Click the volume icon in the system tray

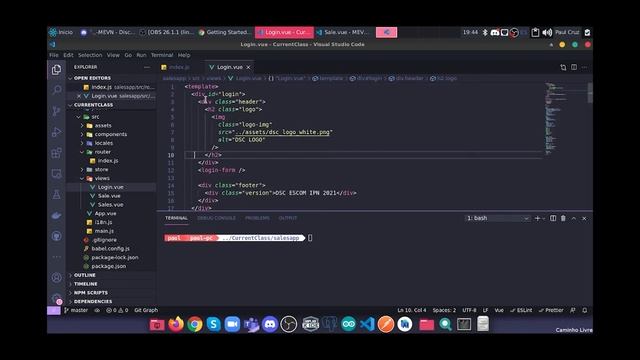[547, 32]
